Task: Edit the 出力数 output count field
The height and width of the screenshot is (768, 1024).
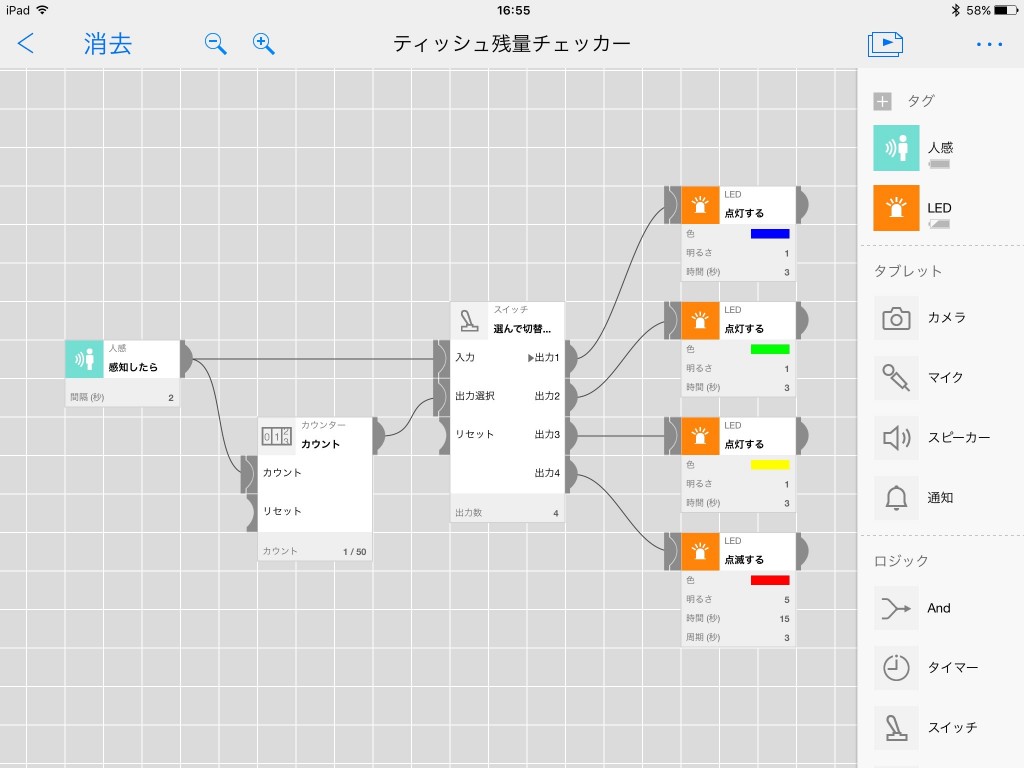Action: 507,513
